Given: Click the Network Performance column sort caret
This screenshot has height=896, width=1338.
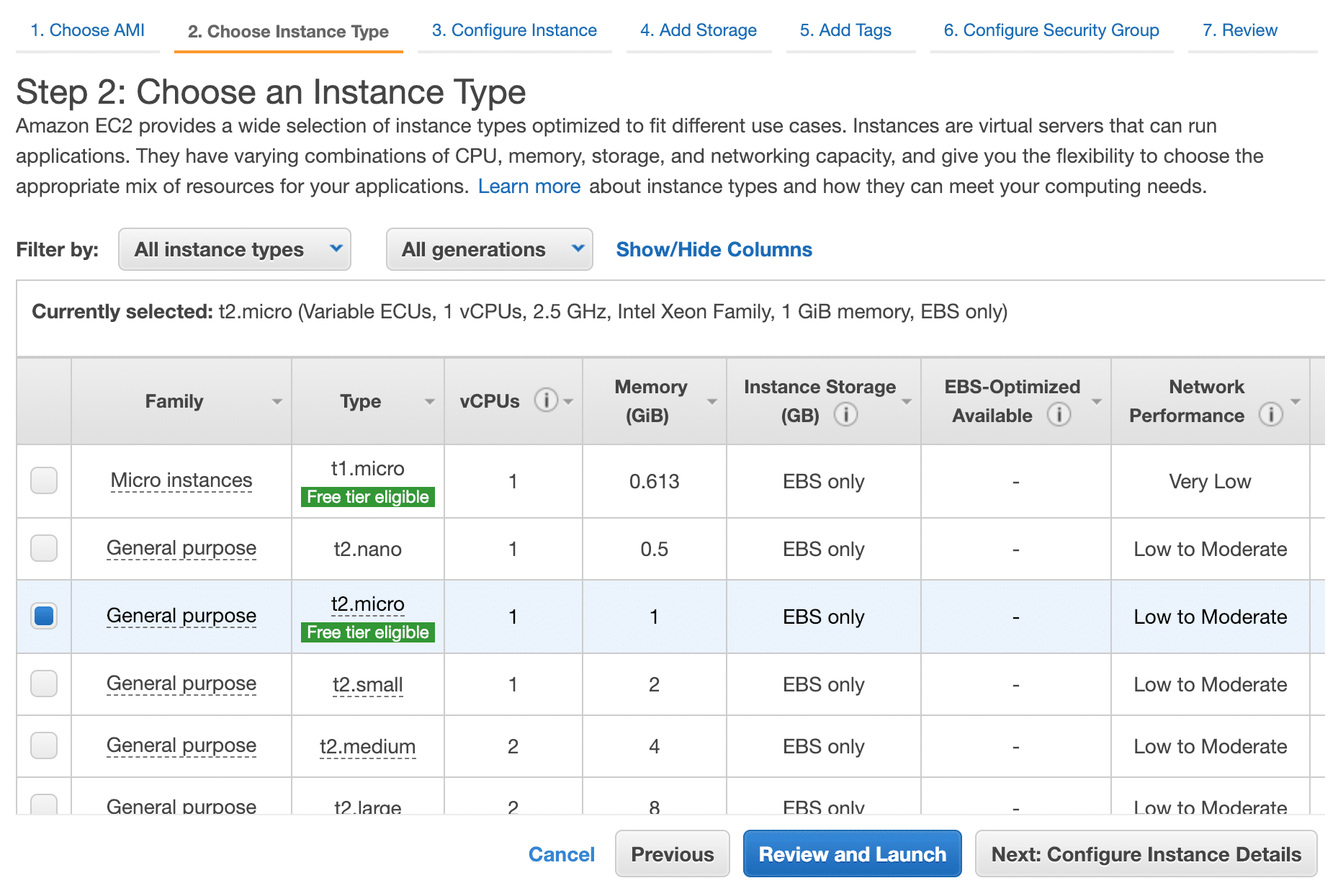Looking at the screenshot, I should tap(1296, 401).
